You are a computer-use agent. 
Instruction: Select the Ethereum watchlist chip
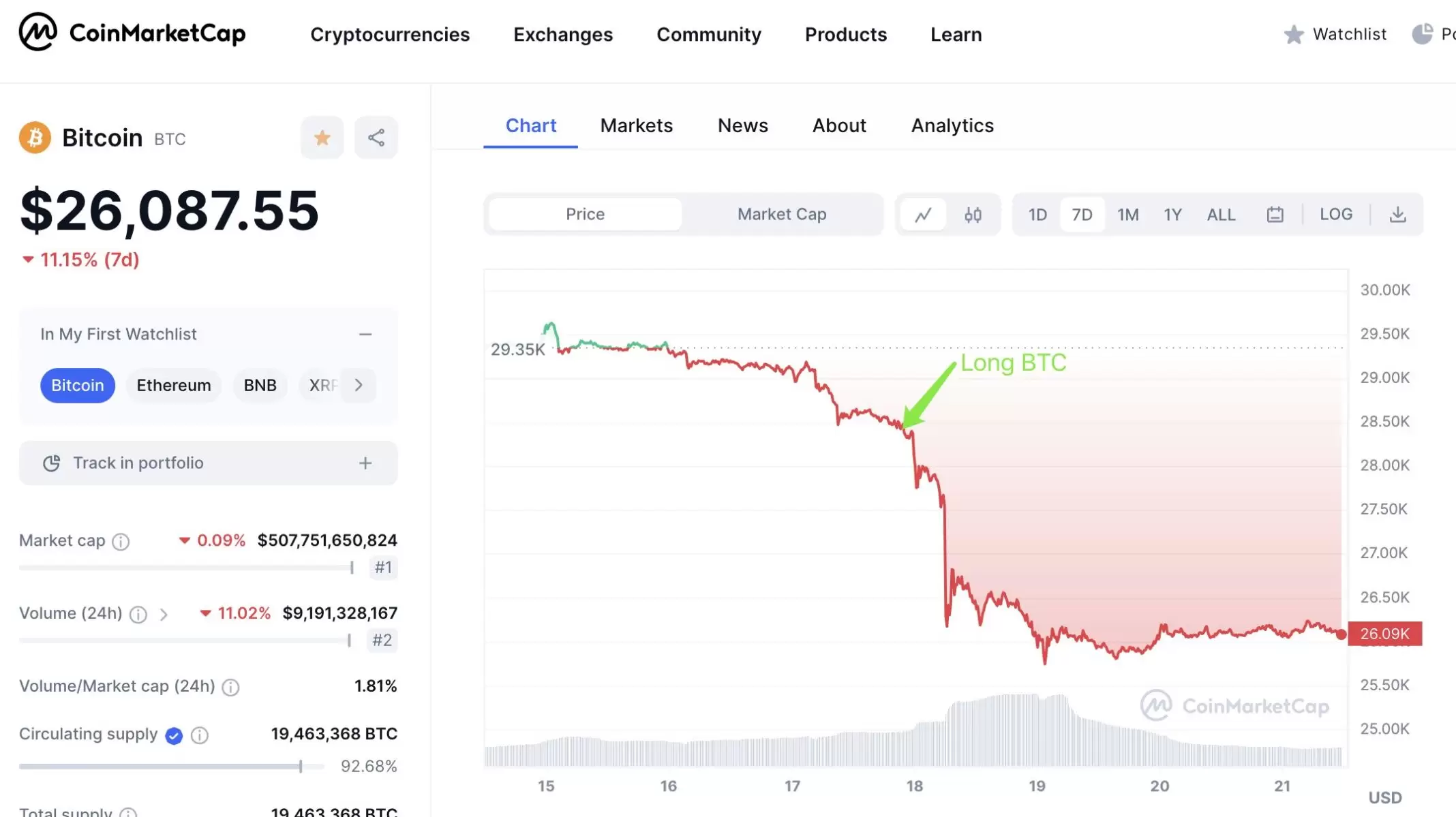(173, 385)
